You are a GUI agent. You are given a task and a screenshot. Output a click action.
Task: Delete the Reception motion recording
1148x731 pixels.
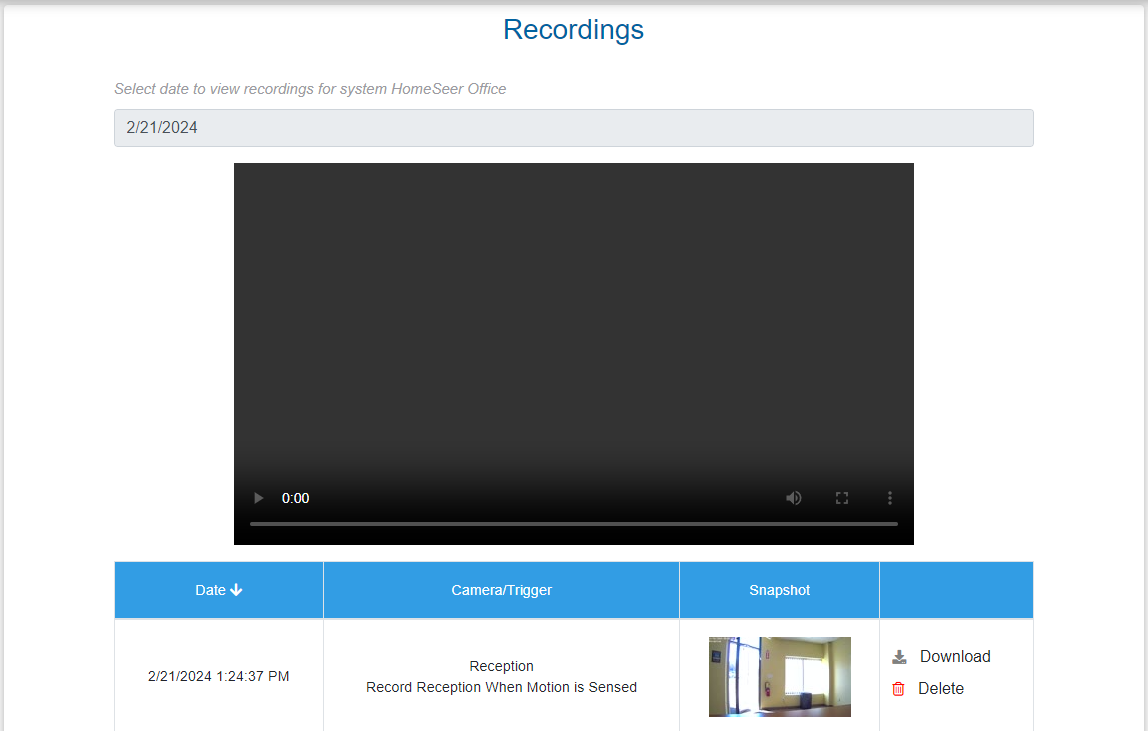point(941,688)
